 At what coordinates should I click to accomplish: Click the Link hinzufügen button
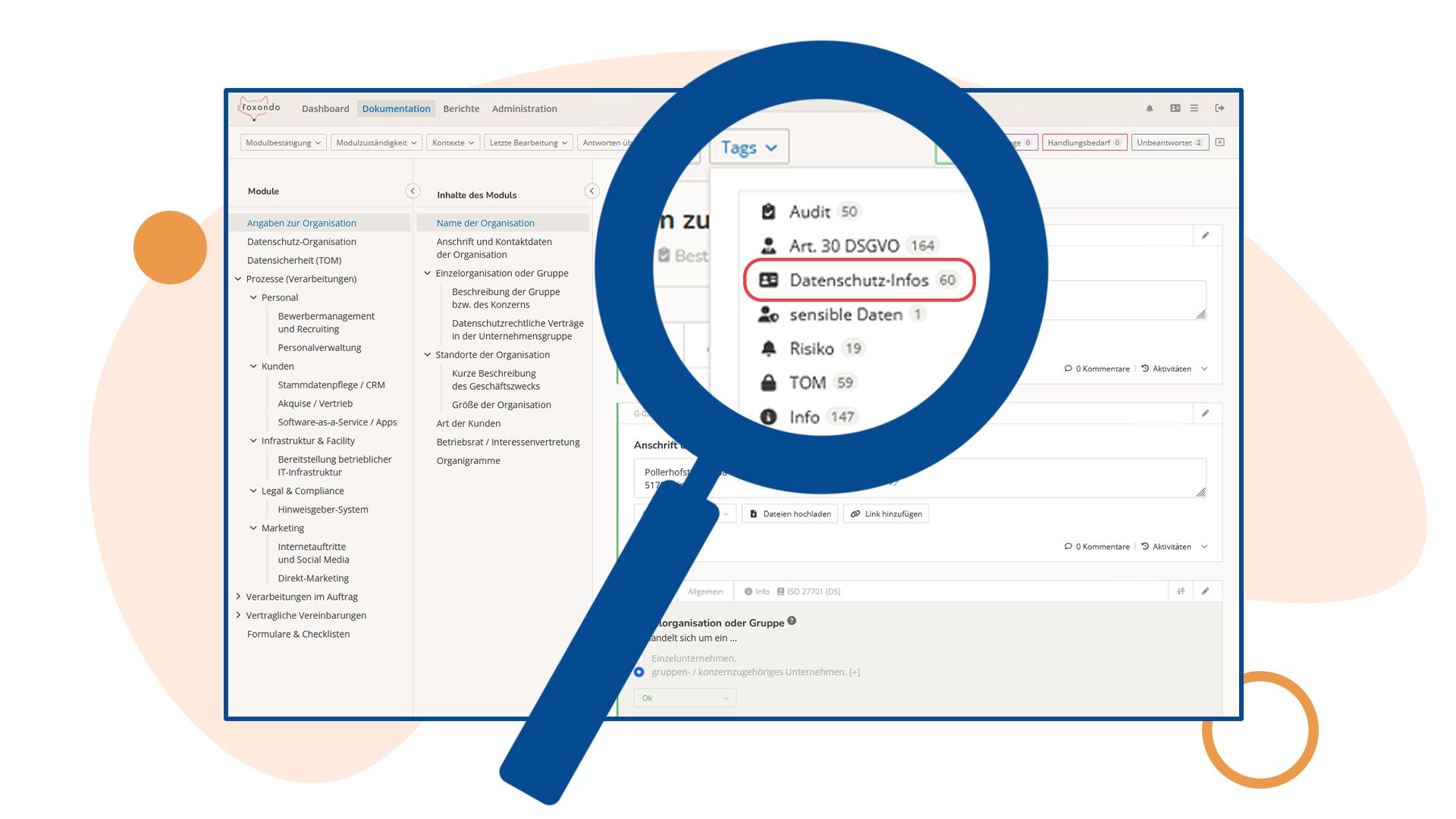click(x=886, y=514)
